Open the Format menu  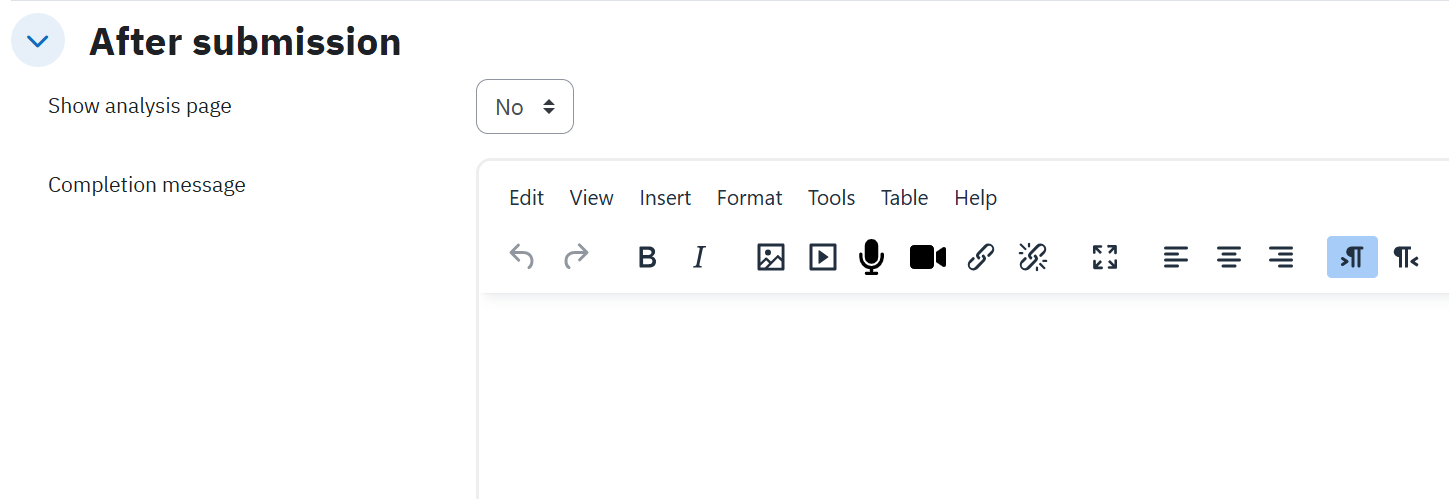[x=749, y=198]
